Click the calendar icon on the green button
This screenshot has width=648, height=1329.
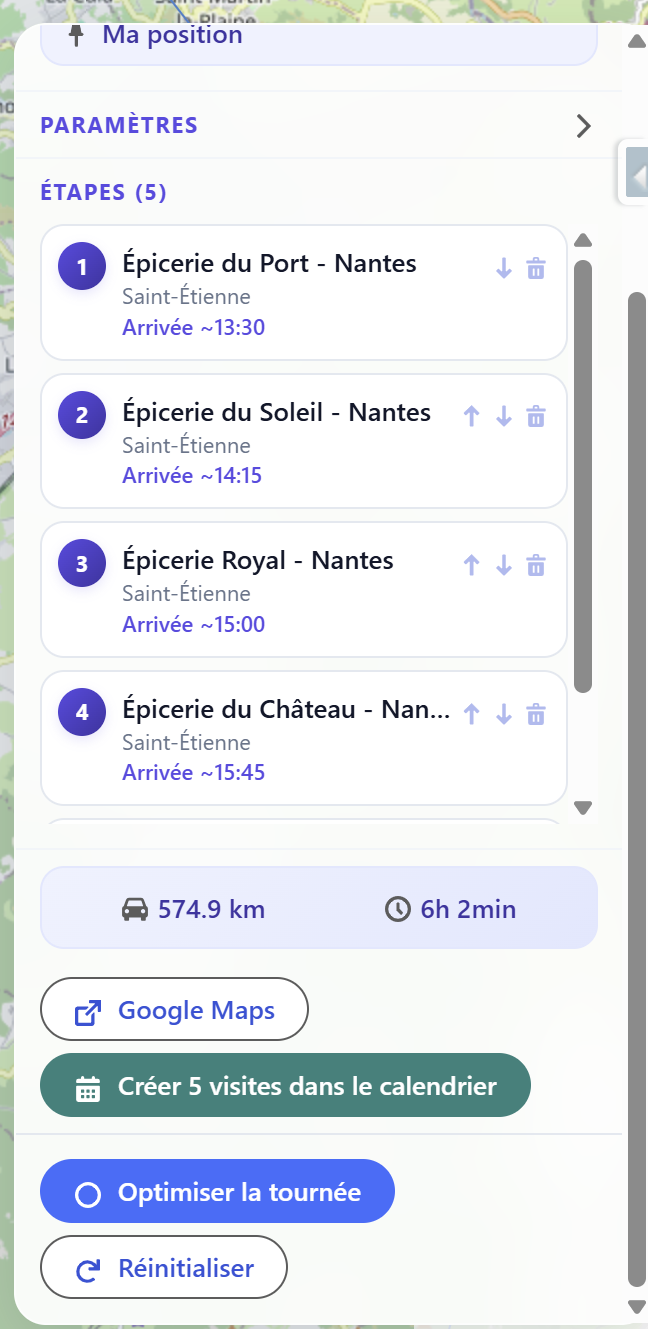pyautogui.click(x=88, y=1085)
